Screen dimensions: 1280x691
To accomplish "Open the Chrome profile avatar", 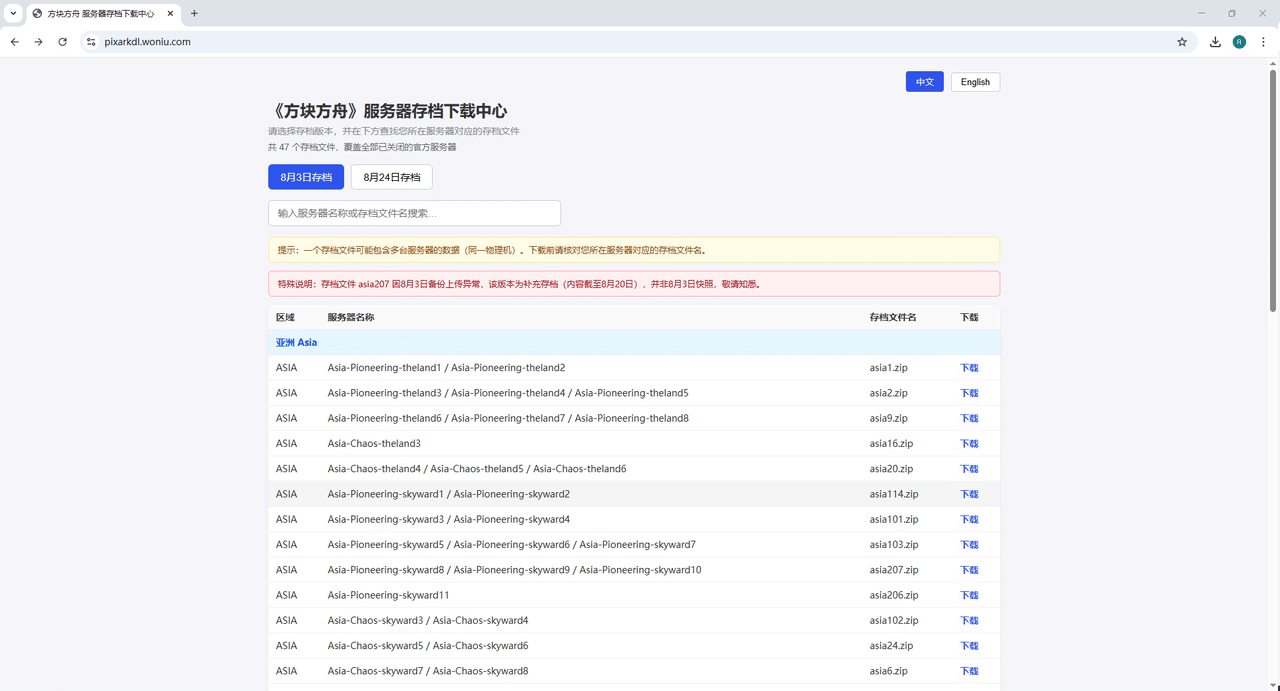I will 1240,42.
